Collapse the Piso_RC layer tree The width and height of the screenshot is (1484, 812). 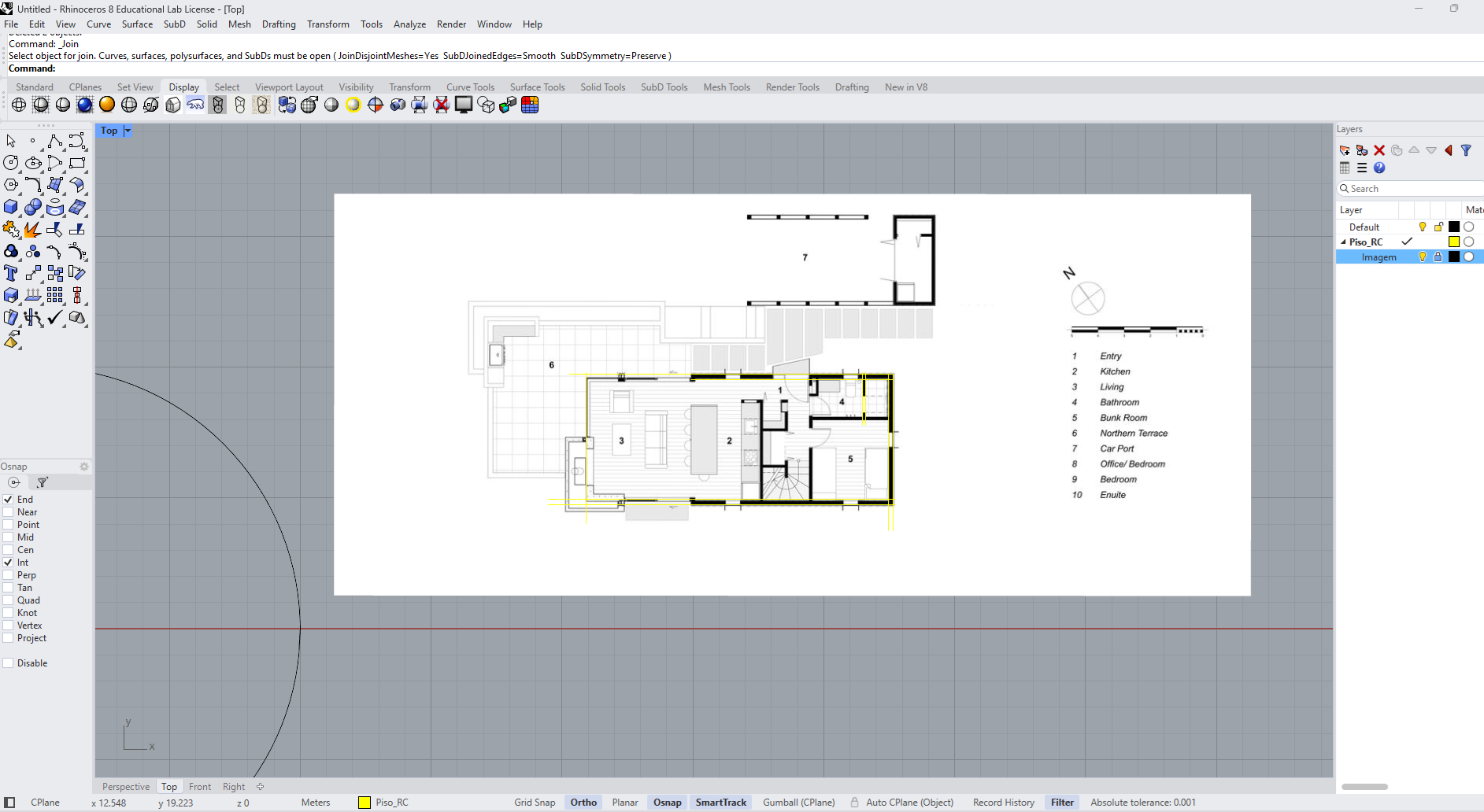pos(1343,242)
